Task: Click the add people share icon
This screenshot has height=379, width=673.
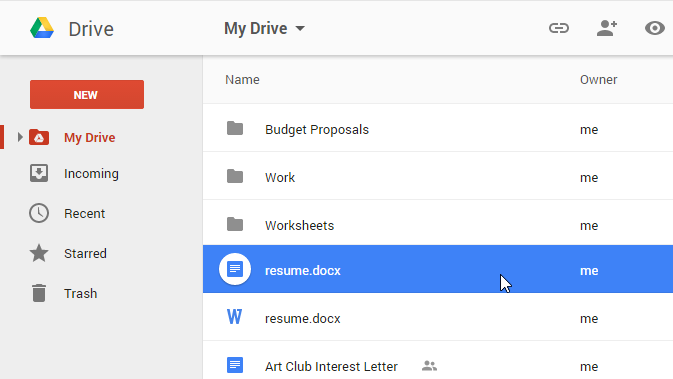Action: 607,28
